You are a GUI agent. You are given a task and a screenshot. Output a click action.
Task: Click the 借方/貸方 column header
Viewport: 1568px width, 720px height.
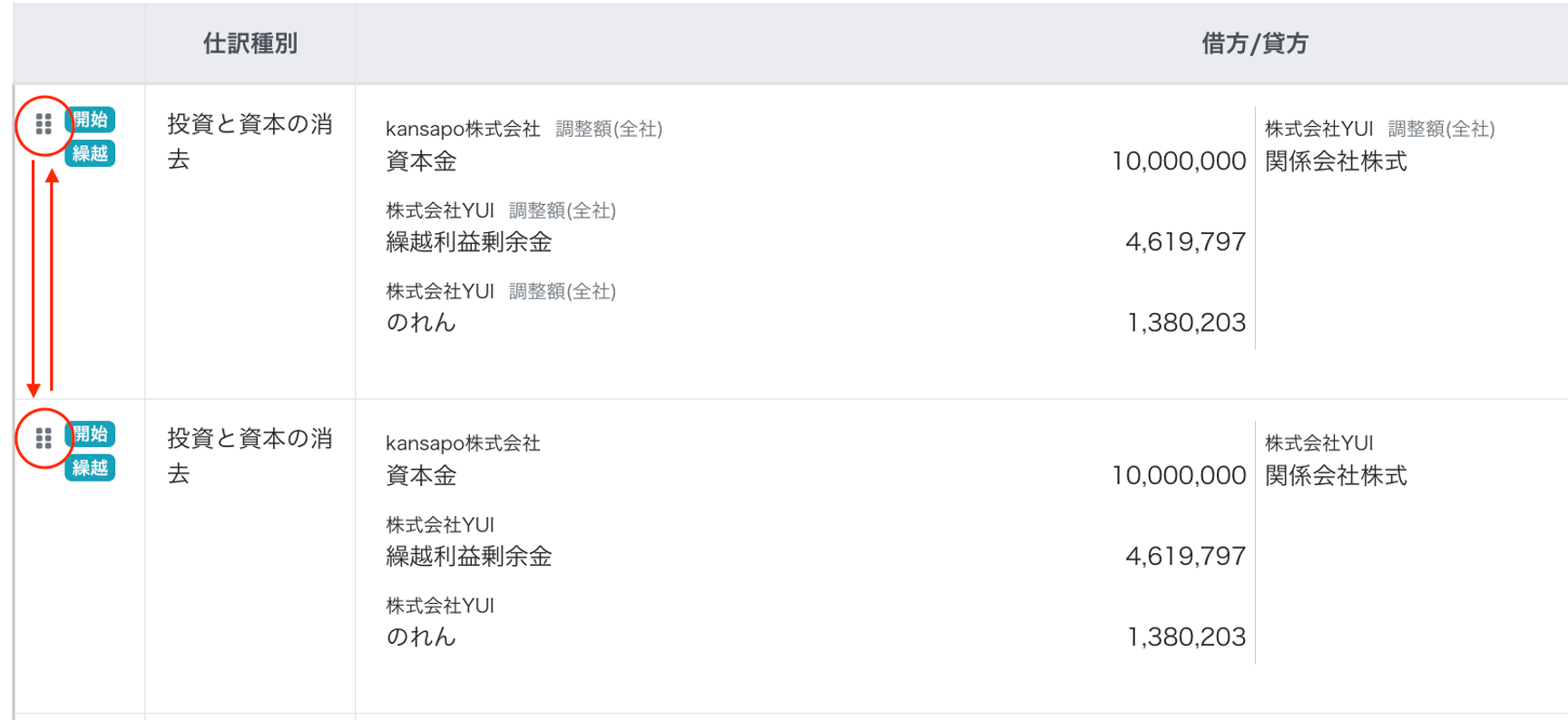coord(1254,44)
